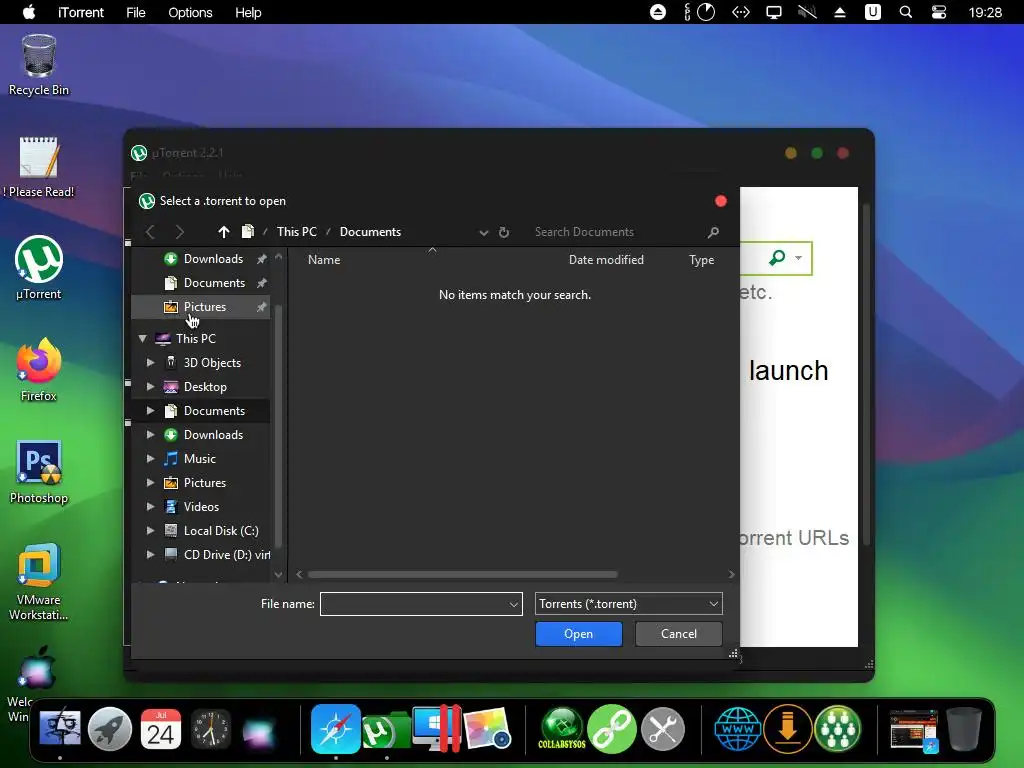Open the File menu in menu bar
The width and height of the screenshot is (1024, 768).
pos(136,12)
